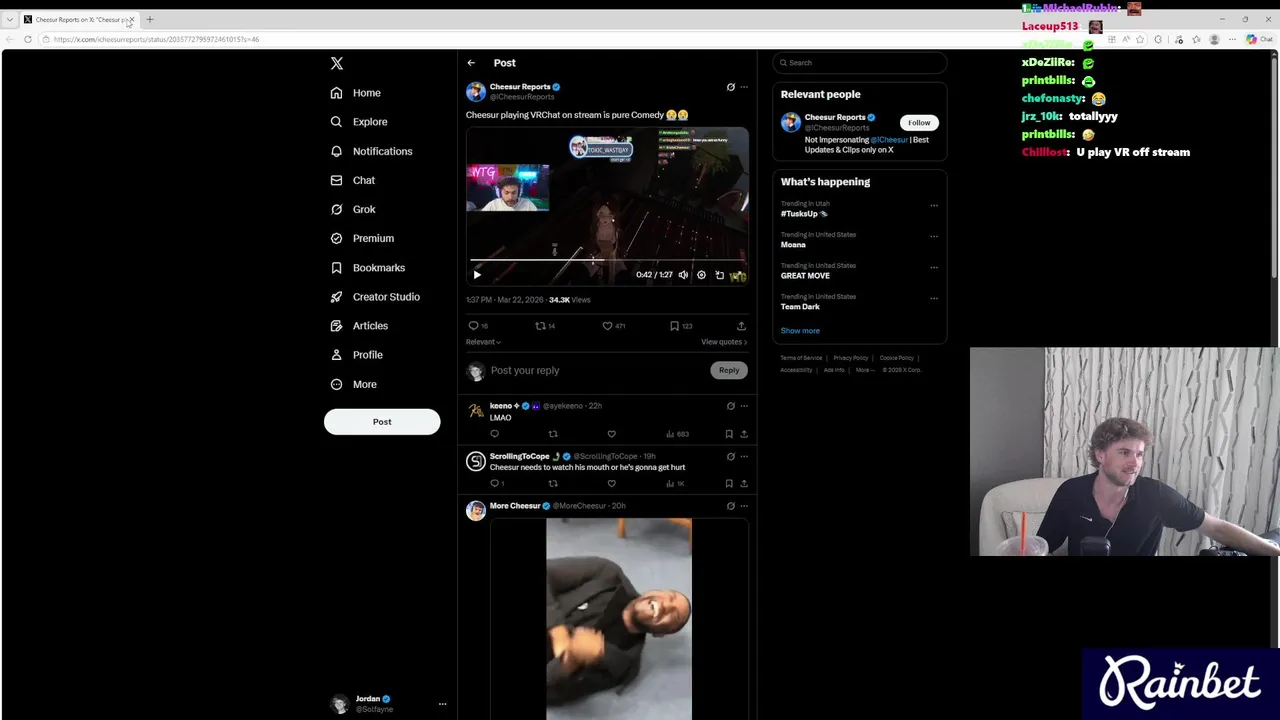Screen dimensions: 1280x720
Task: Bookmark the main post
Action: click(x=674, y=326)
